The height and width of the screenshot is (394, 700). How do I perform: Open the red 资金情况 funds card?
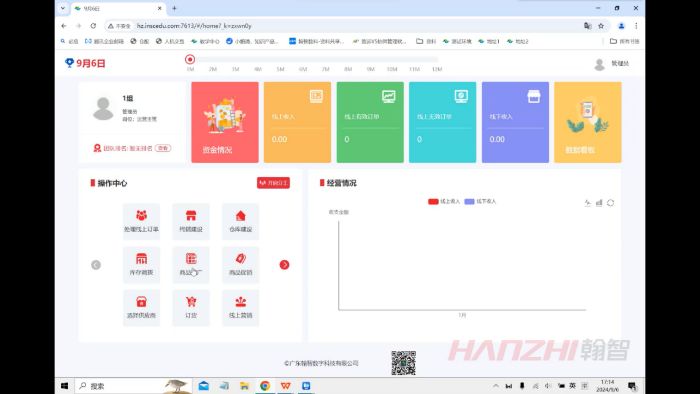coord(225,122)
